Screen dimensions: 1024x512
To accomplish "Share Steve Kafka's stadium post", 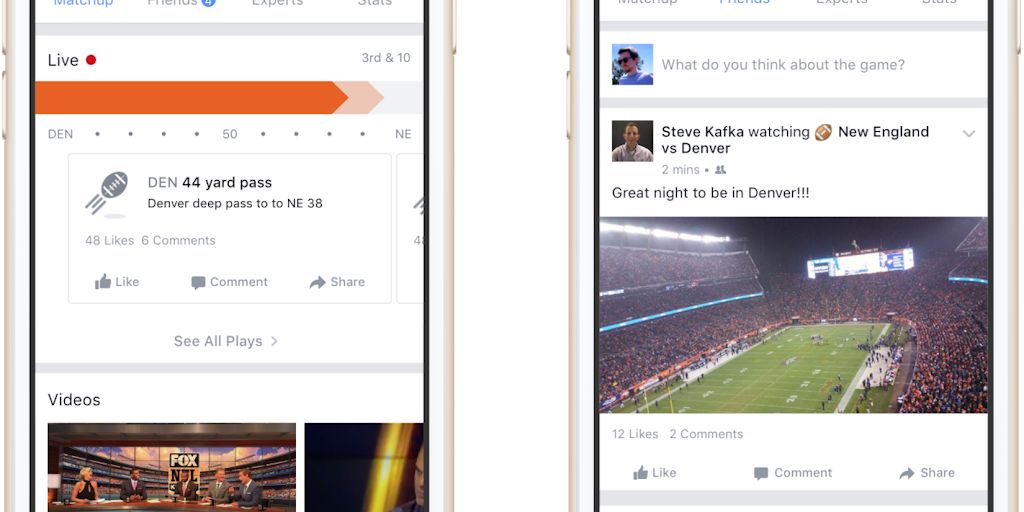I will point(927,473).
